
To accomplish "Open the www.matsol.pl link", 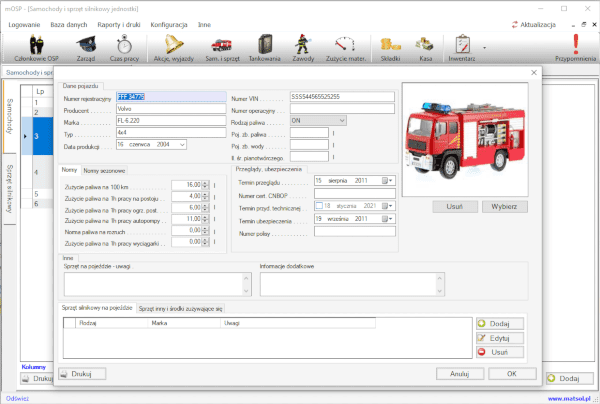I will pyautogui.click(x=569, y=399).
